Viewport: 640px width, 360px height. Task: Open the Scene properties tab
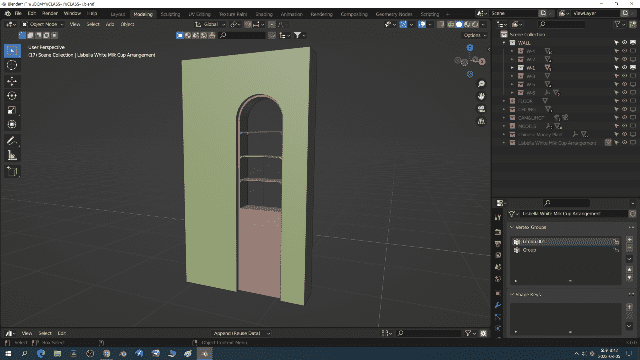coord(498,267)
